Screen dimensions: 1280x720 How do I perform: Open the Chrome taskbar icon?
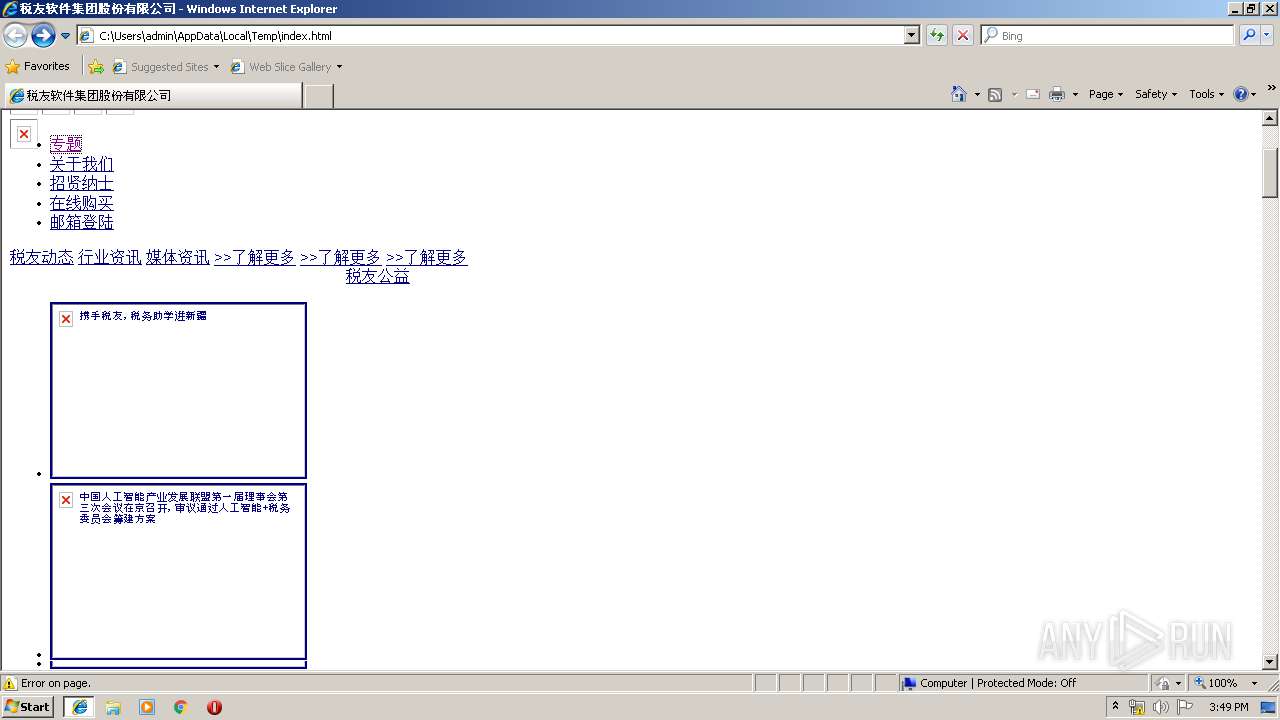(x=180, y=707)
